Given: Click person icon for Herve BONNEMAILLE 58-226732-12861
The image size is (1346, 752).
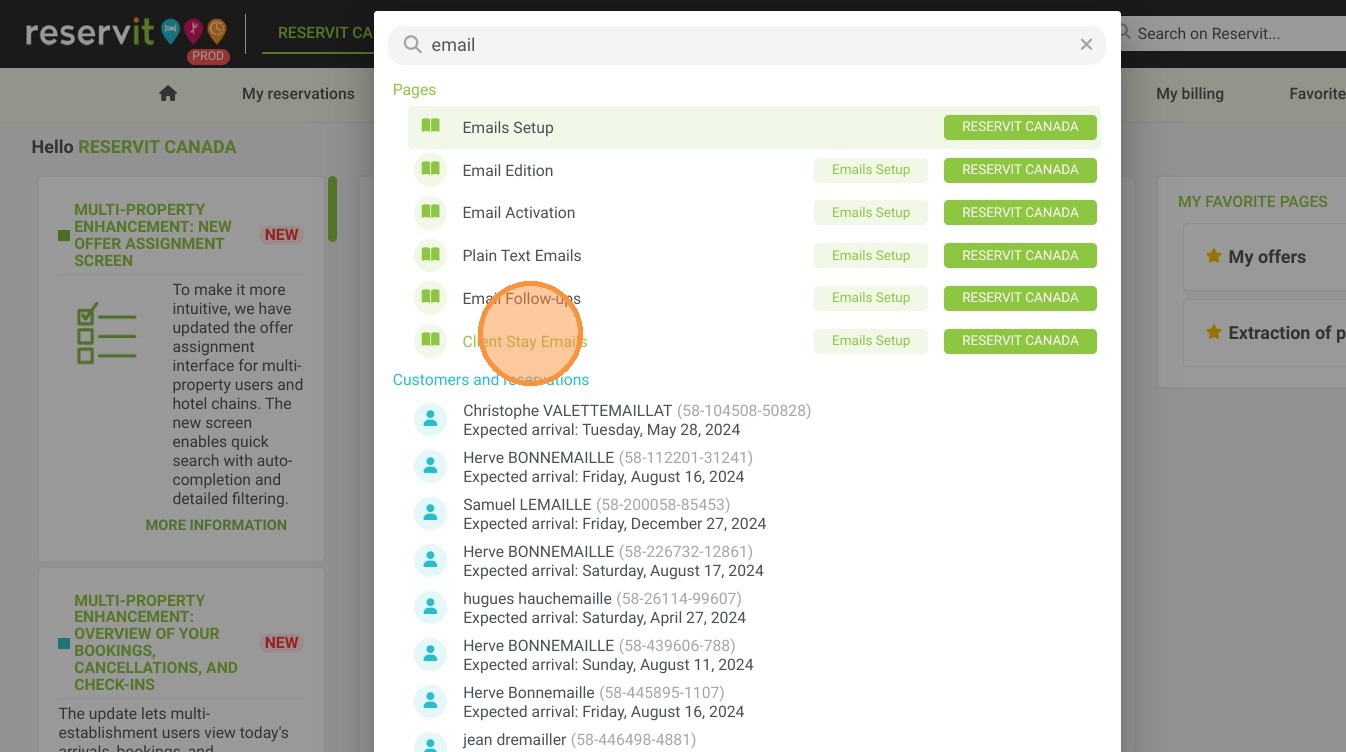Looking at the screenshot, I should tap(430, 561).
